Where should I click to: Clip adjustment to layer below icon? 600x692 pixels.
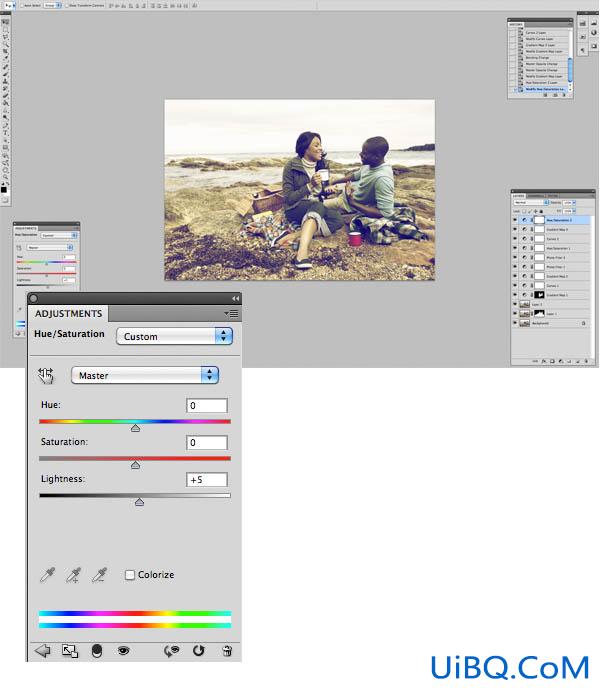(97, 651)
